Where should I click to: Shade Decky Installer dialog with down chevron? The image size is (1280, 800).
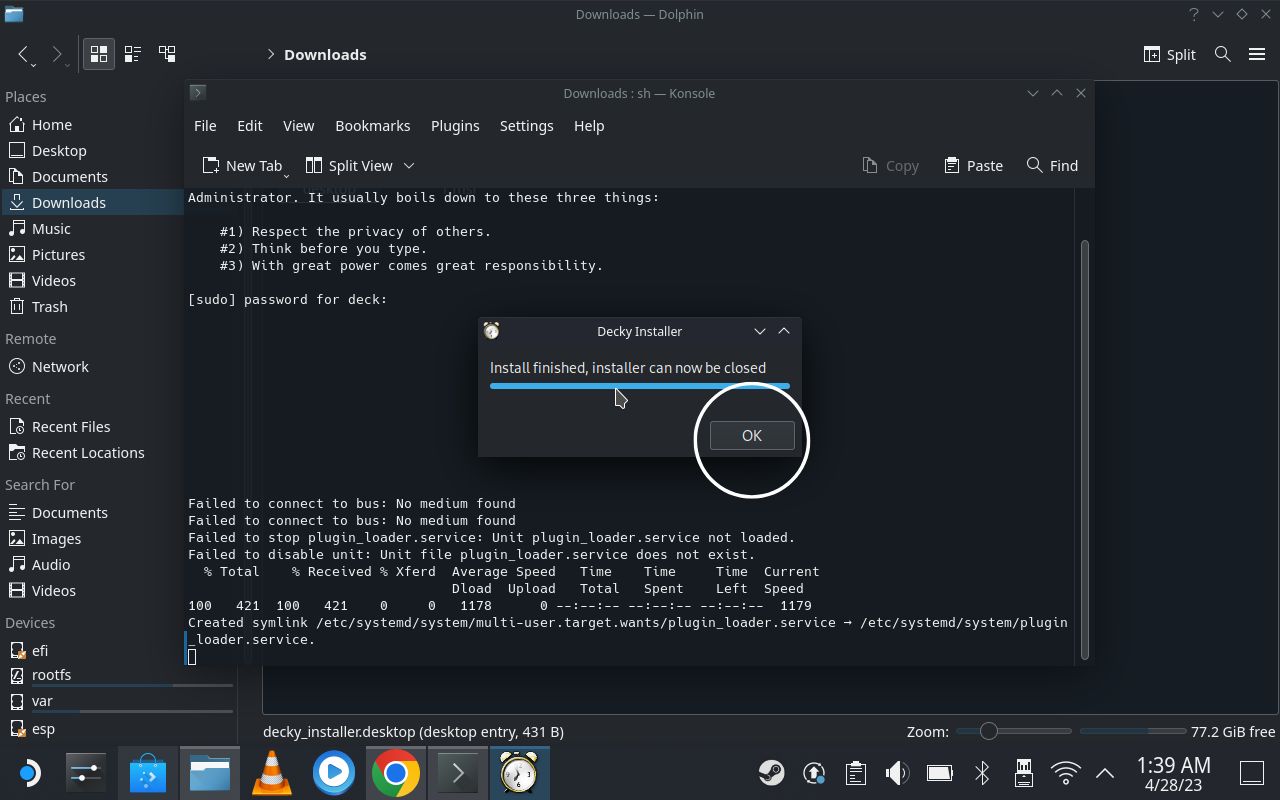(x=759, y=331)
